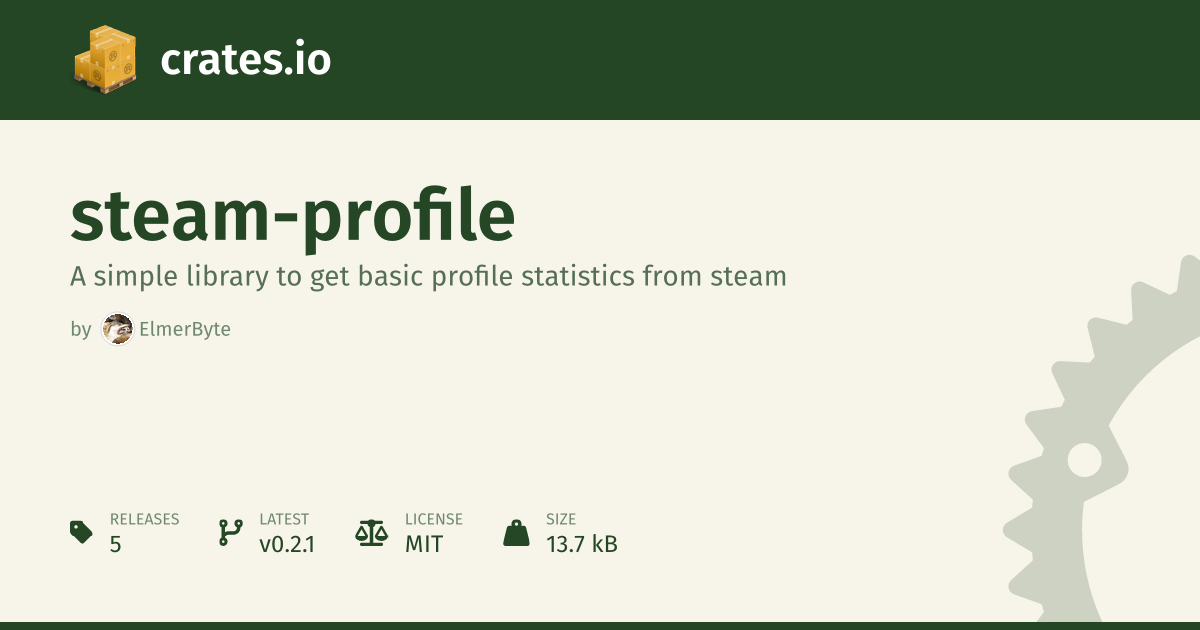Select the RELEASES label
The height and width of the screenshot is (630, 1200).
pyautogui.click(x=144, y=519)
